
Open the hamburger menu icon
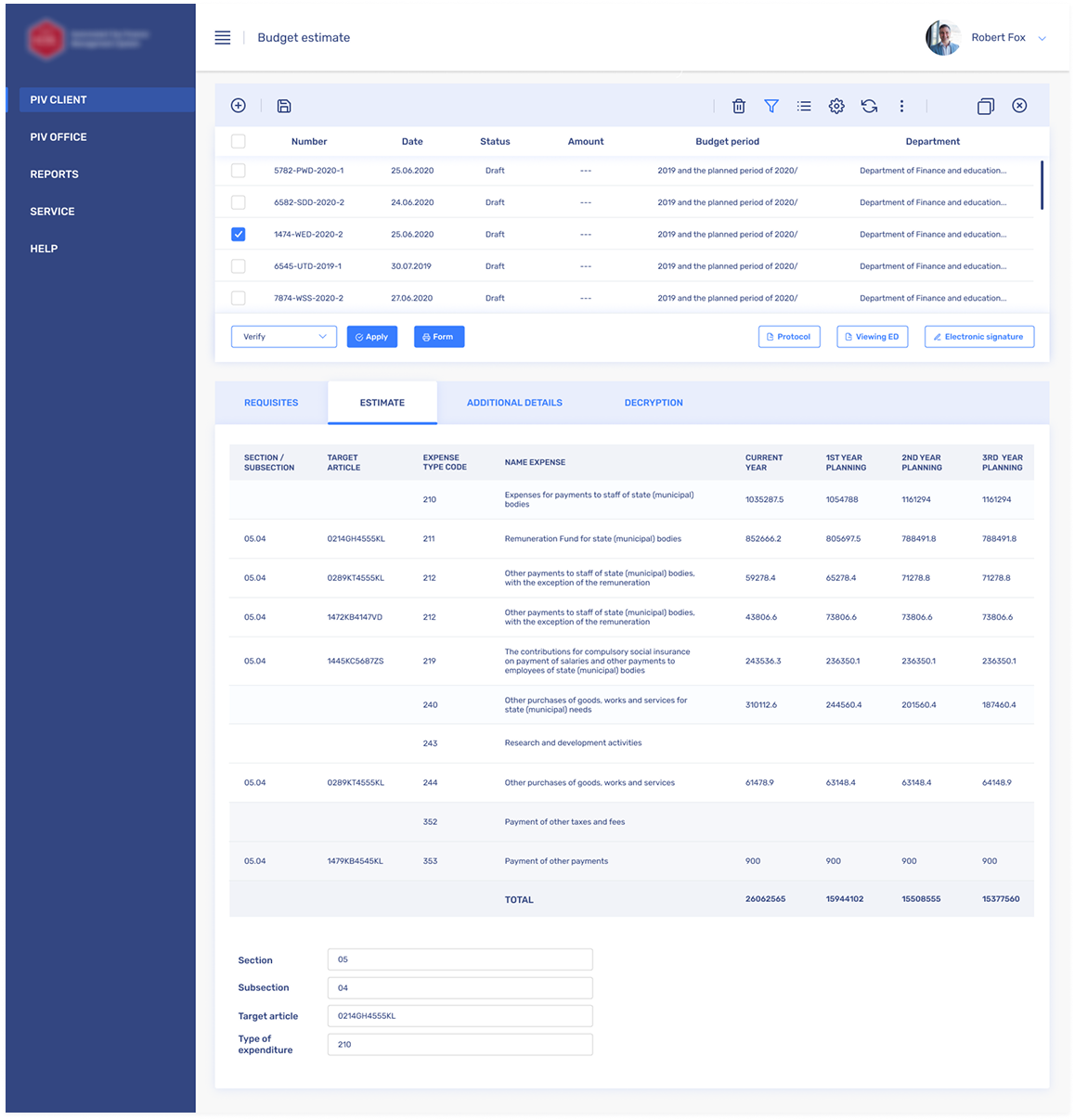pos(223,38)
